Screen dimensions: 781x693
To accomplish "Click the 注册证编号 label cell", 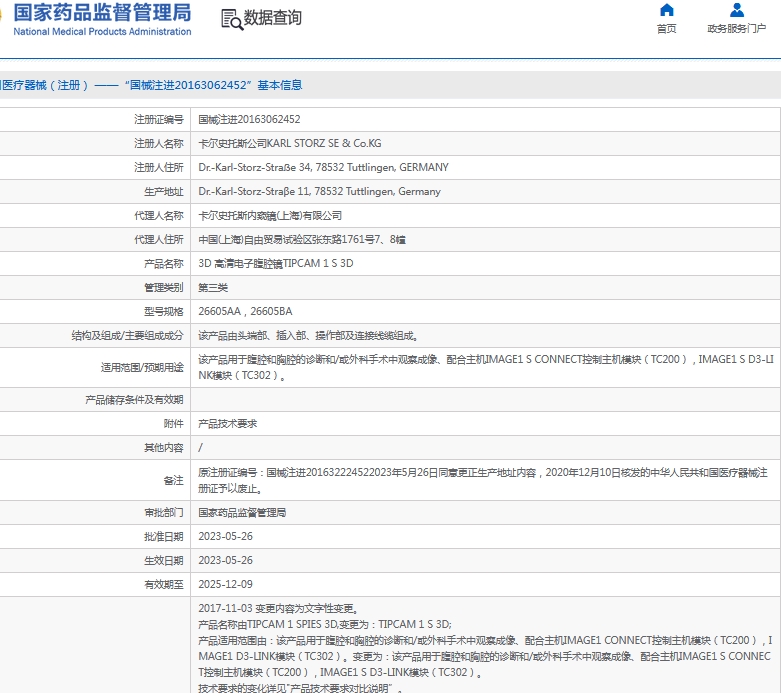I will [158, 120].
